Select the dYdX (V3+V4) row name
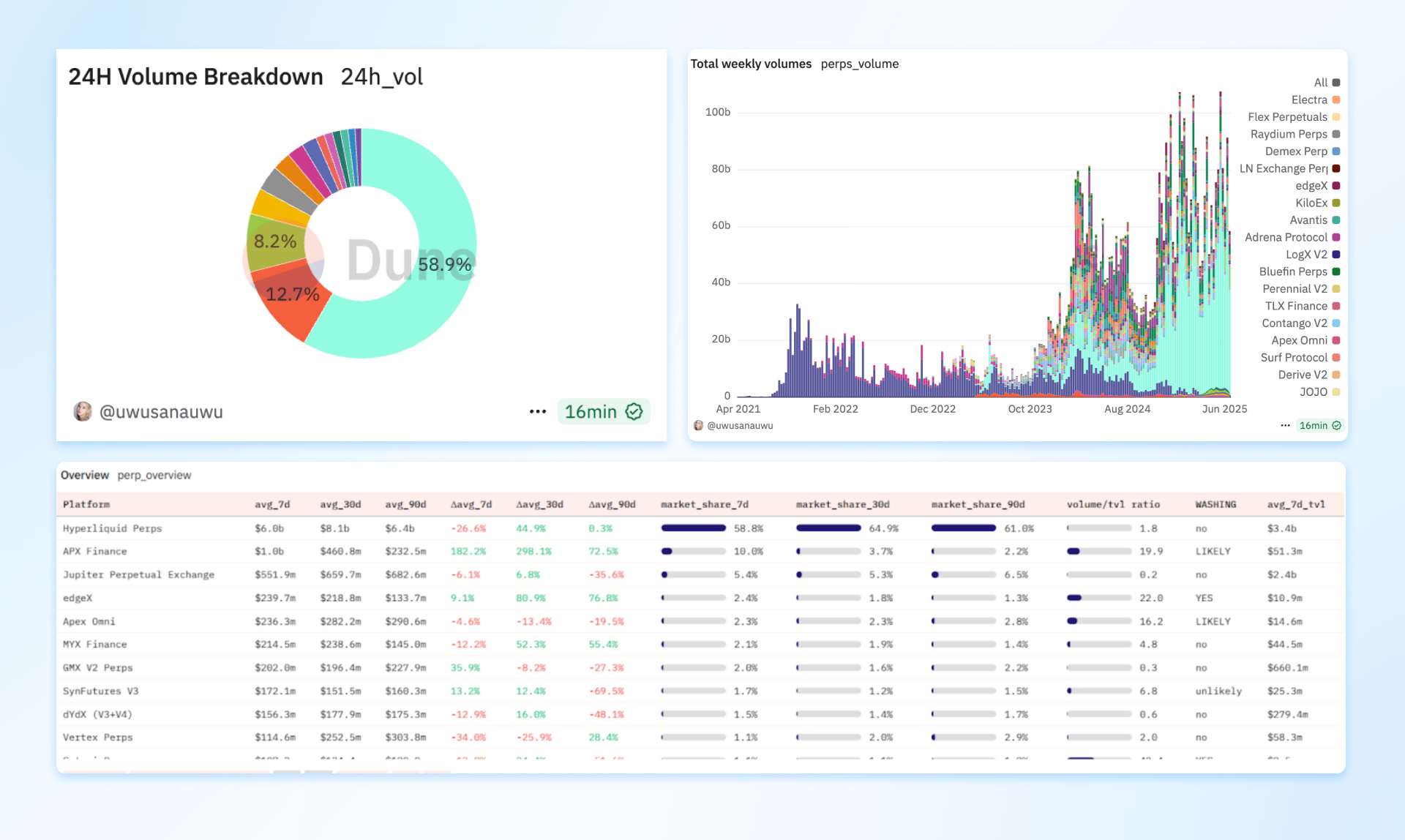1405x840 pixels. (x=97, y=714)
